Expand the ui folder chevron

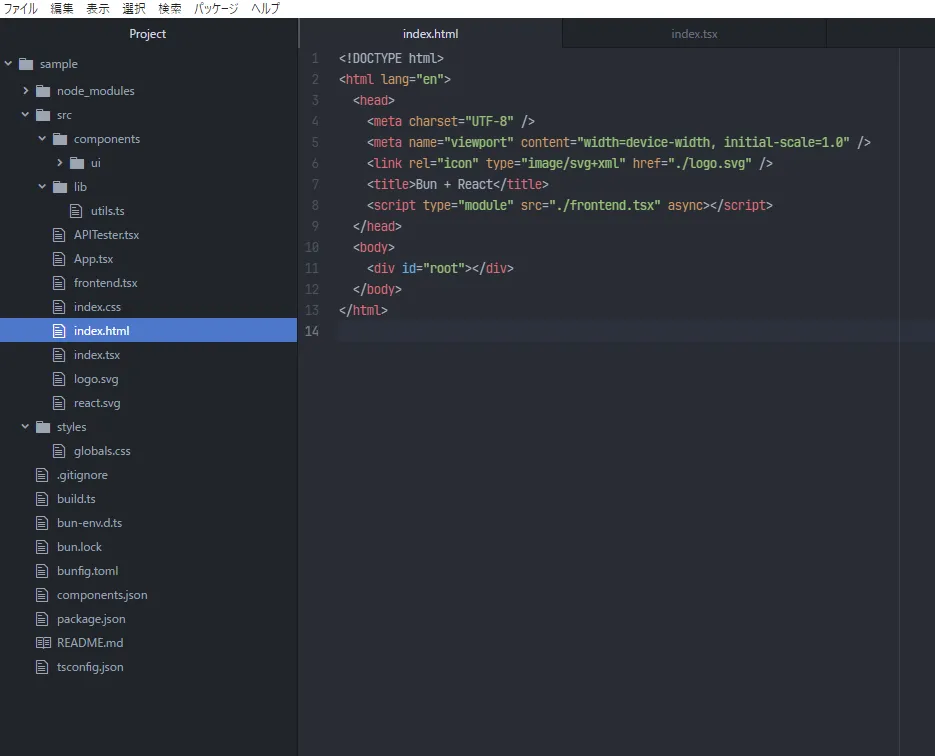pyautogui.click(x=60, y=162)
